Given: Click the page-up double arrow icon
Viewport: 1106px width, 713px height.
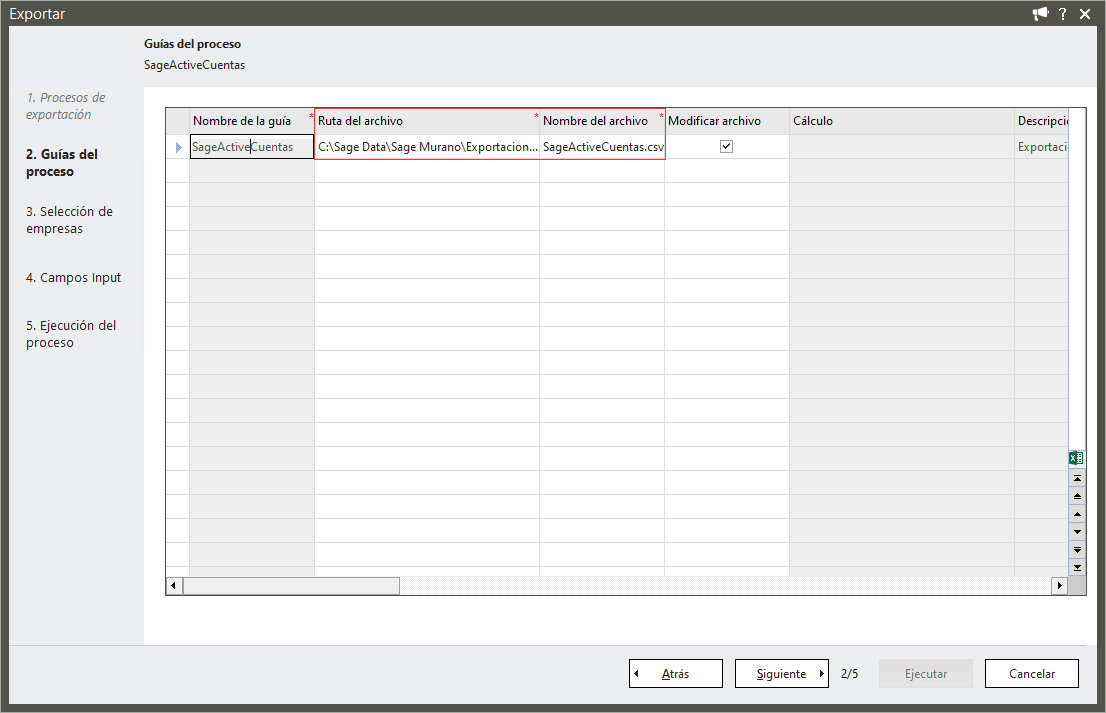Looking at the screenshot, I should click(x=1077, y=496).
